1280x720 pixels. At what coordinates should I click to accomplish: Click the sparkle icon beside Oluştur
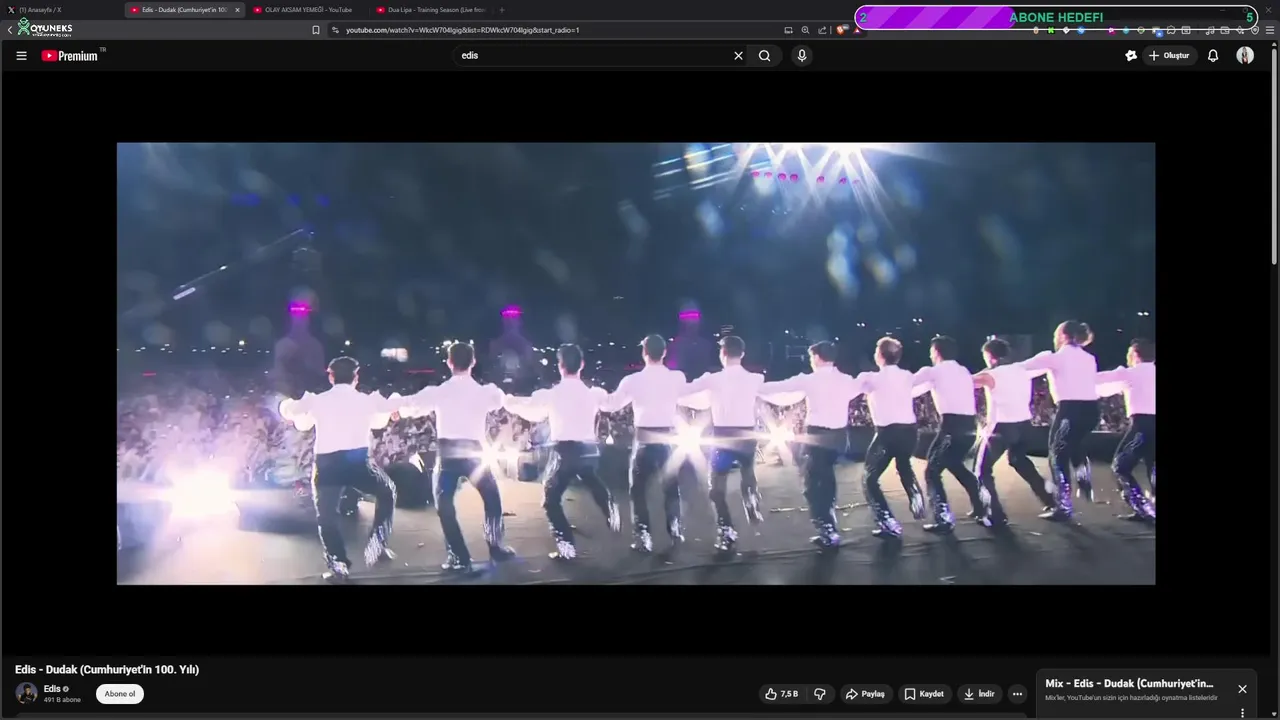click(1131, 56)
